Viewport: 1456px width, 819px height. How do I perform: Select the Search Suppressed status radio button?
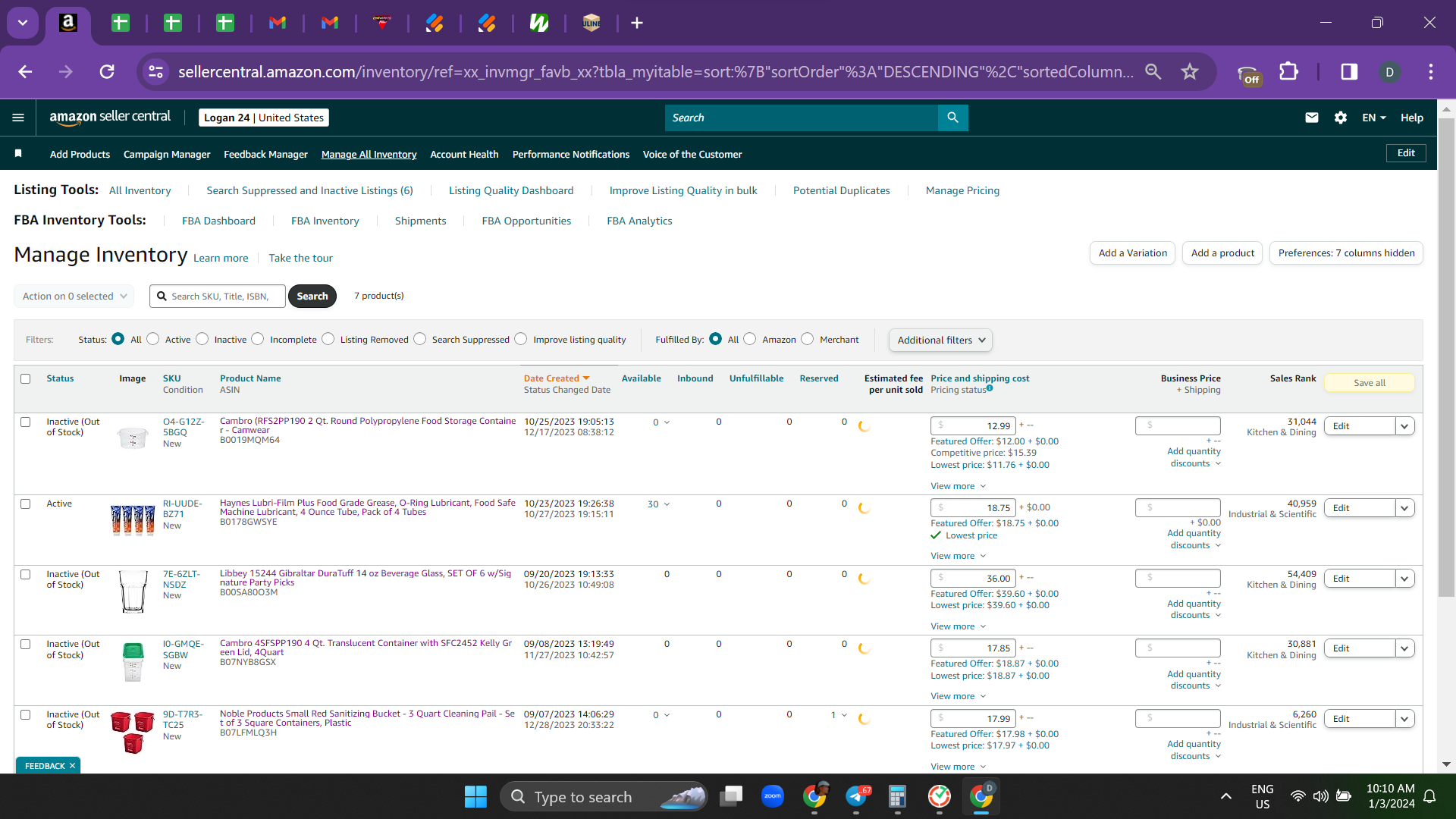coord(420,339)
